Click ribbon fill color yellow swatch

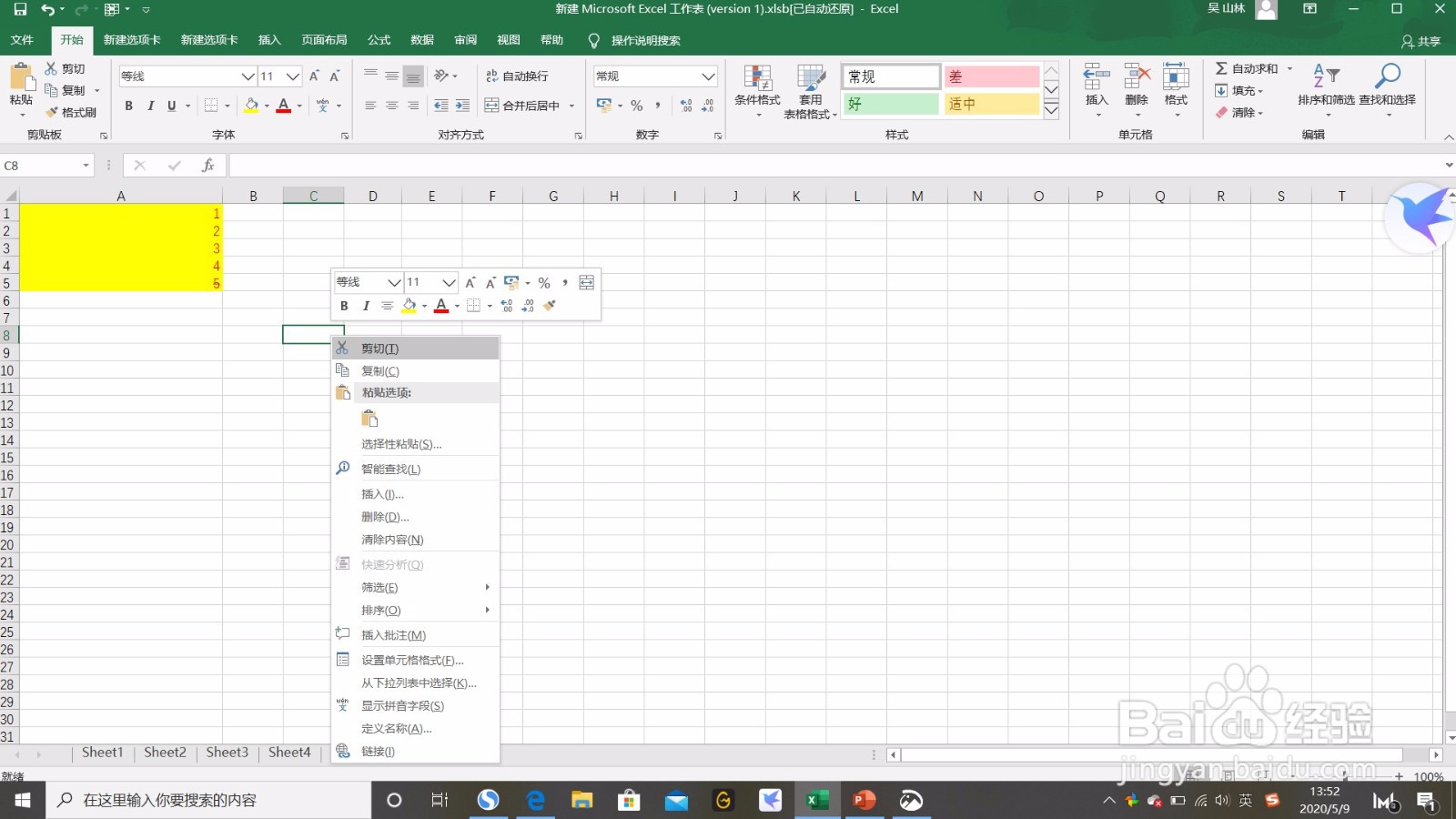(251, 106)
